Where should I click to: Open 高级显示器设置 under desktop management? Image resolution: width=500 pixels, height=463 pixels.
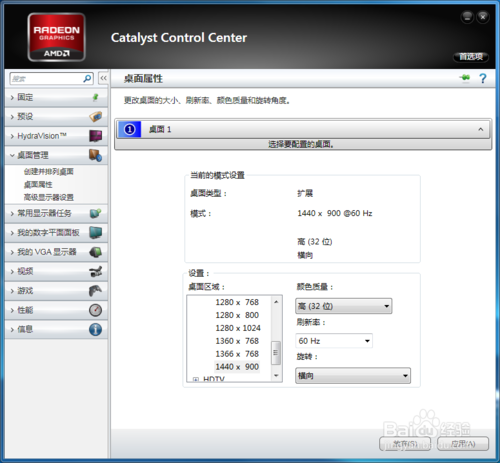point(49,197)
